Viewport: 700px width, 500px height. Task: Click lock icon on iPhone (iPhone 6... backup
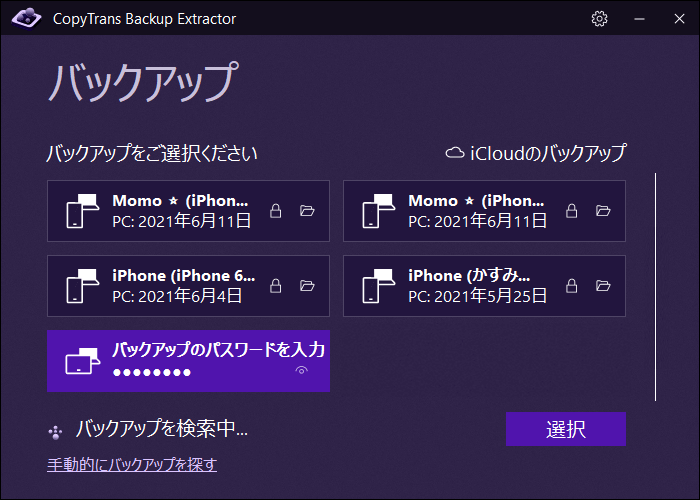pos(276,286)
